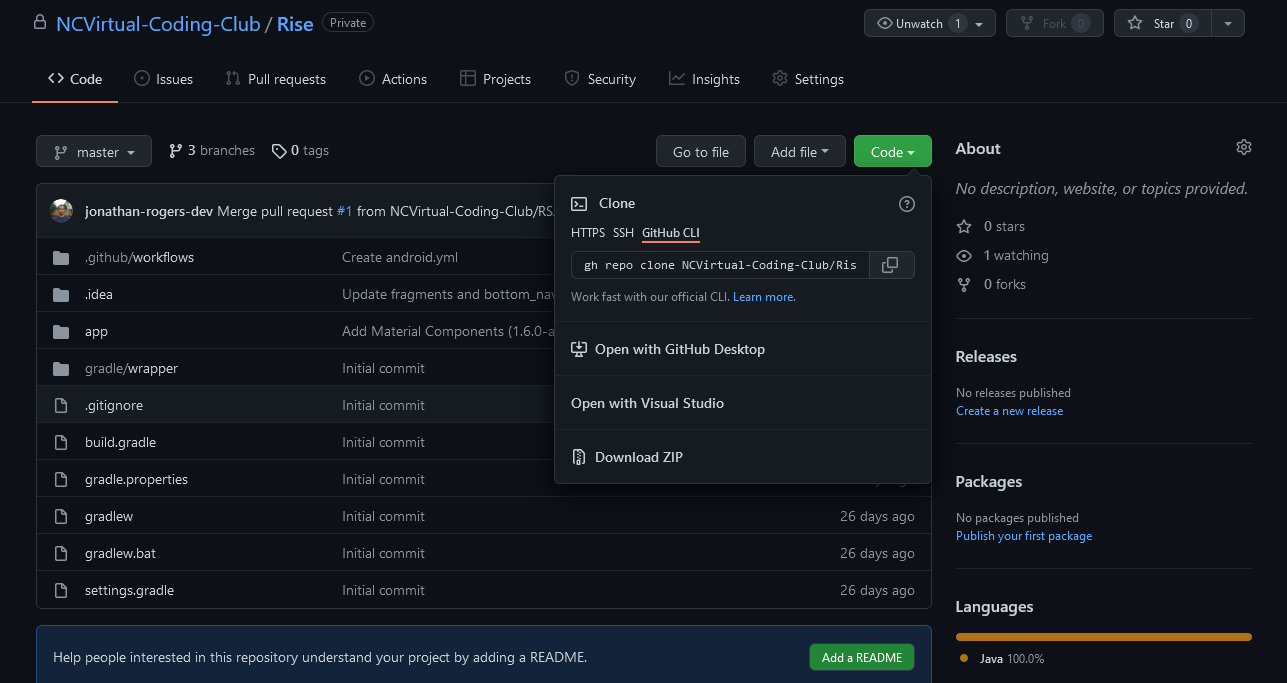This screenshot has width=1287, height=683.
Task: Click the Java language bar
Action: pyautogui.click(x=1104, y=636)
